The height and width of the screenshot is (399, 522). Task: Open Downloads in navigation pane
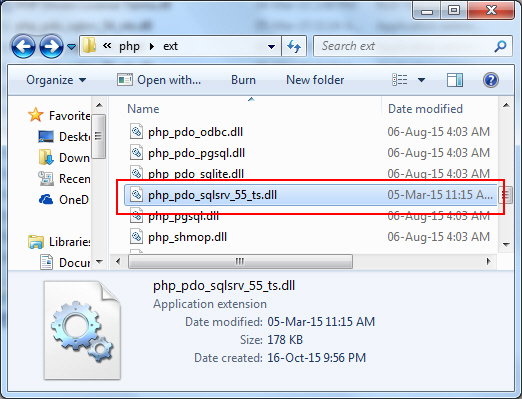coord(75,158)
